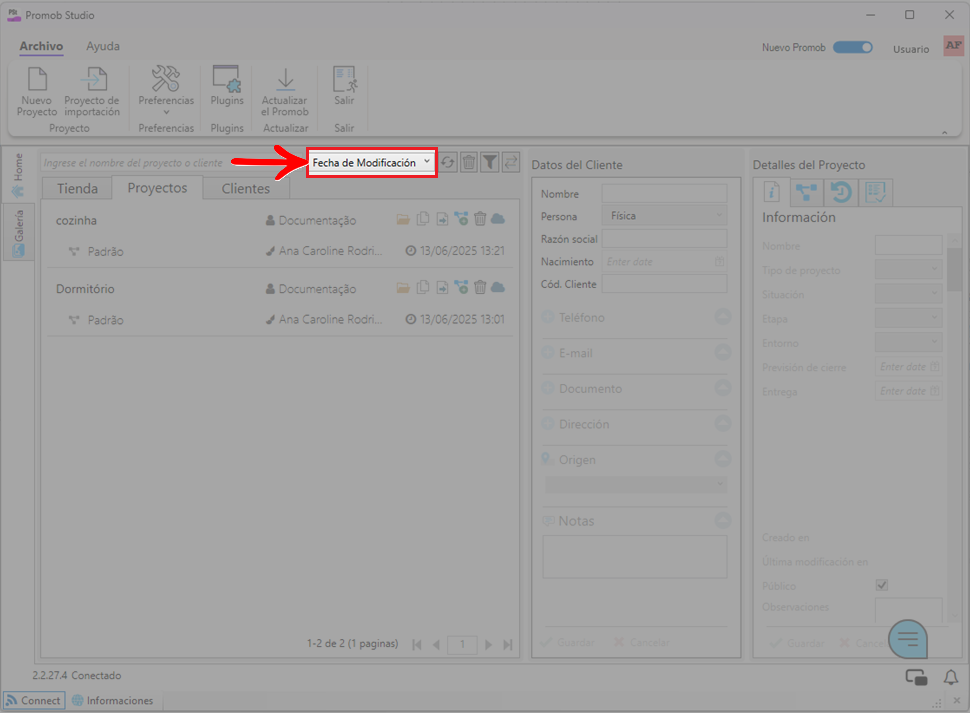Add environment to Dormitório project
The height and width of the screenshot is (713, 970).
click(461, 288)
